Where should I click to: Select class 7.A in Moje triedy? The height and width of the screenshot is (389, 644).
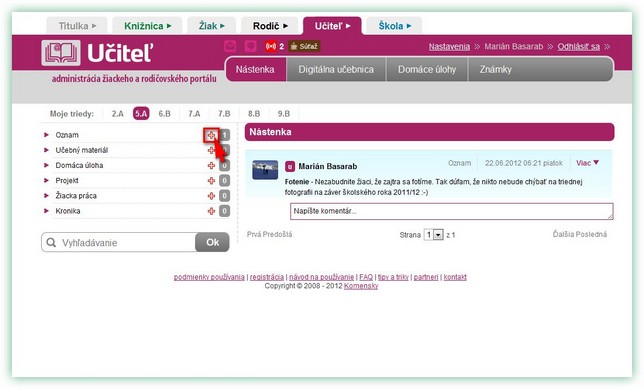click(194, 114)
